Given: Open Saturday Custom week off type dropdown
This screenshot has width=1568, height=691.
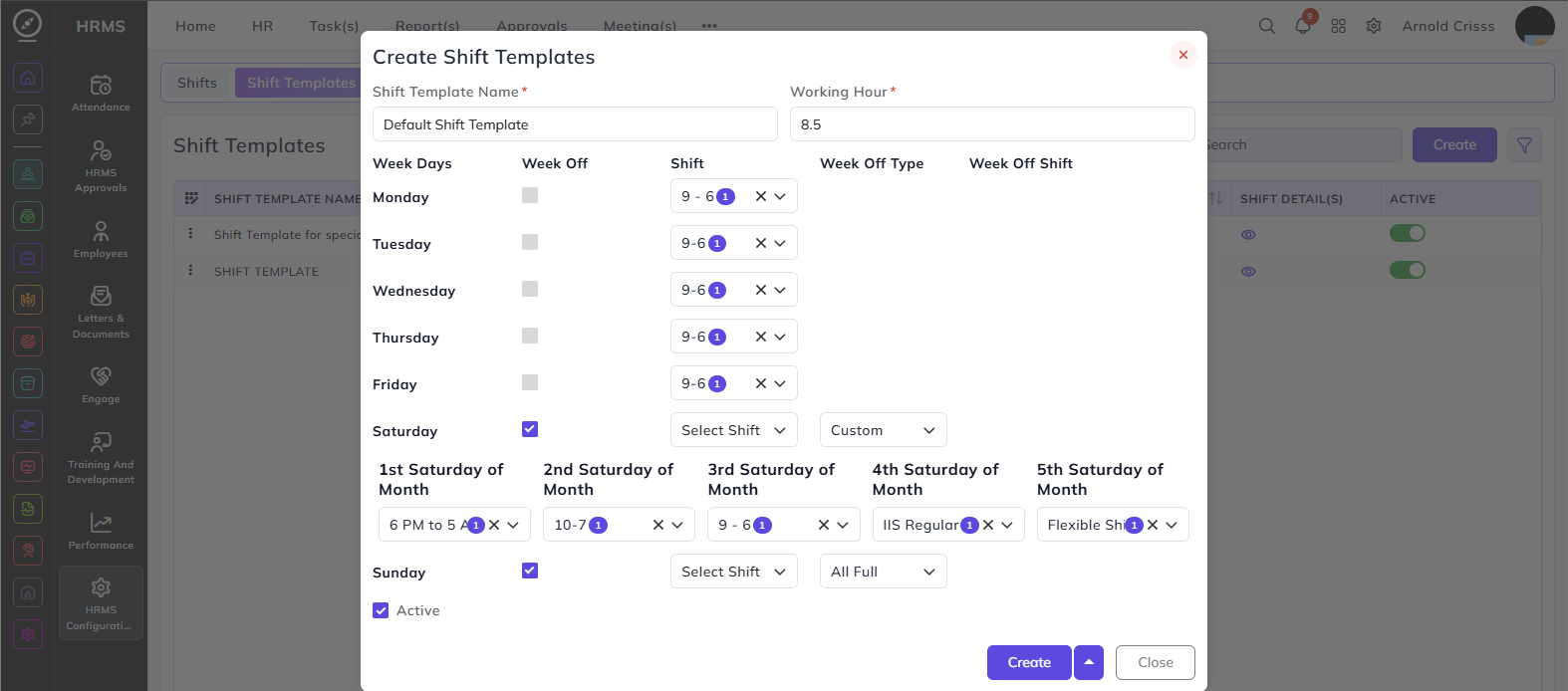Looking at the screenshot, I should tap(884, 430).
